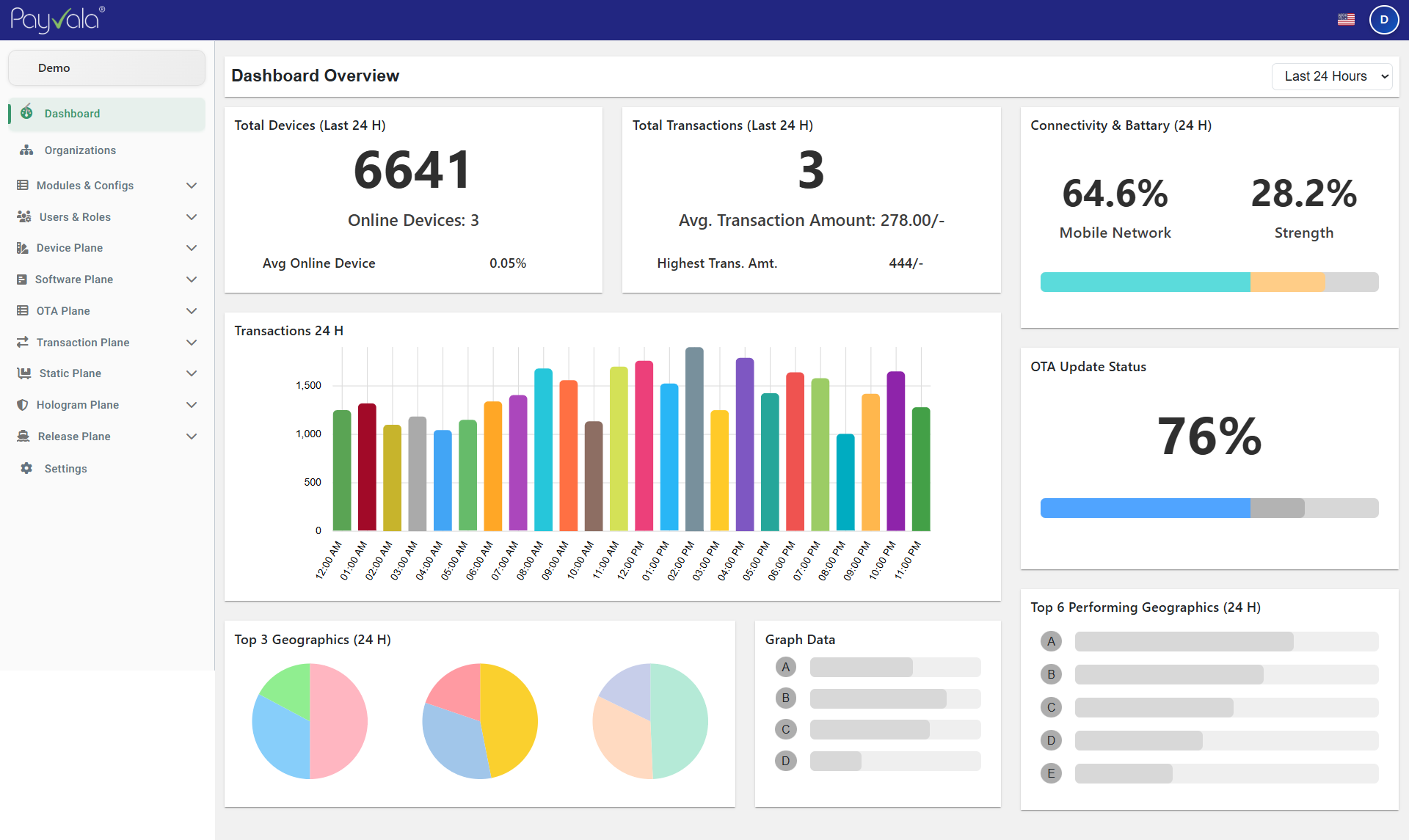Click badge A in Graph Data

coord(786,667)
